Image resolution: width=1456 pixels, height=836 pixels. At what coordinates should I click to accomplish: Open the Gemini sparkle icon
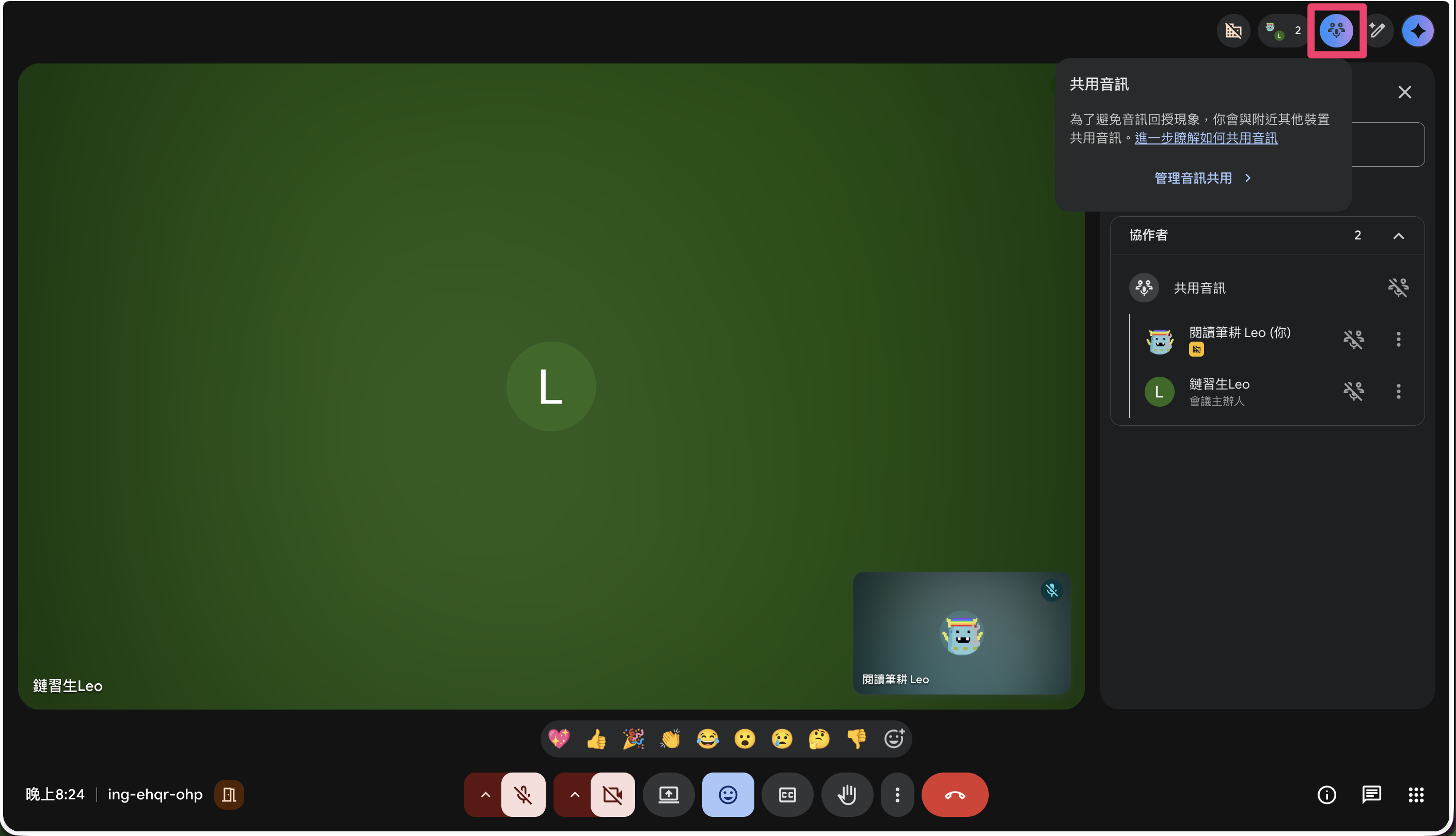click(1417, 31)
